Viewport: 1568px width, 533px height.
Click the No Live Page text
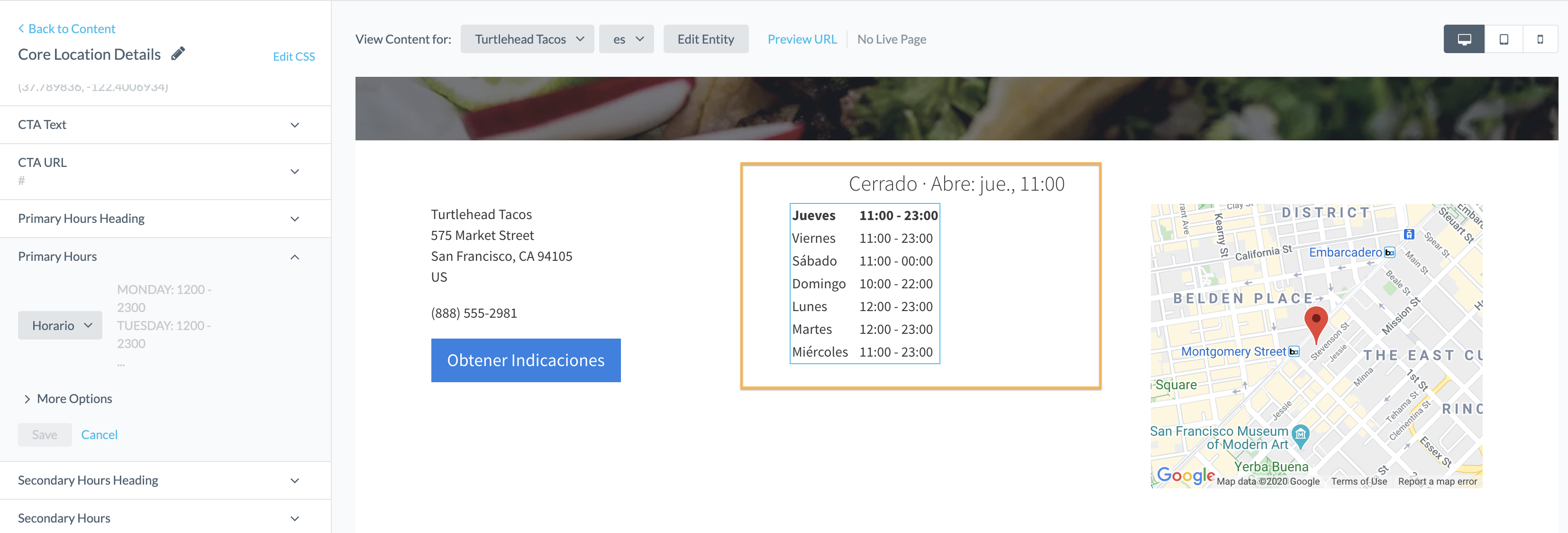click(891, 39)
